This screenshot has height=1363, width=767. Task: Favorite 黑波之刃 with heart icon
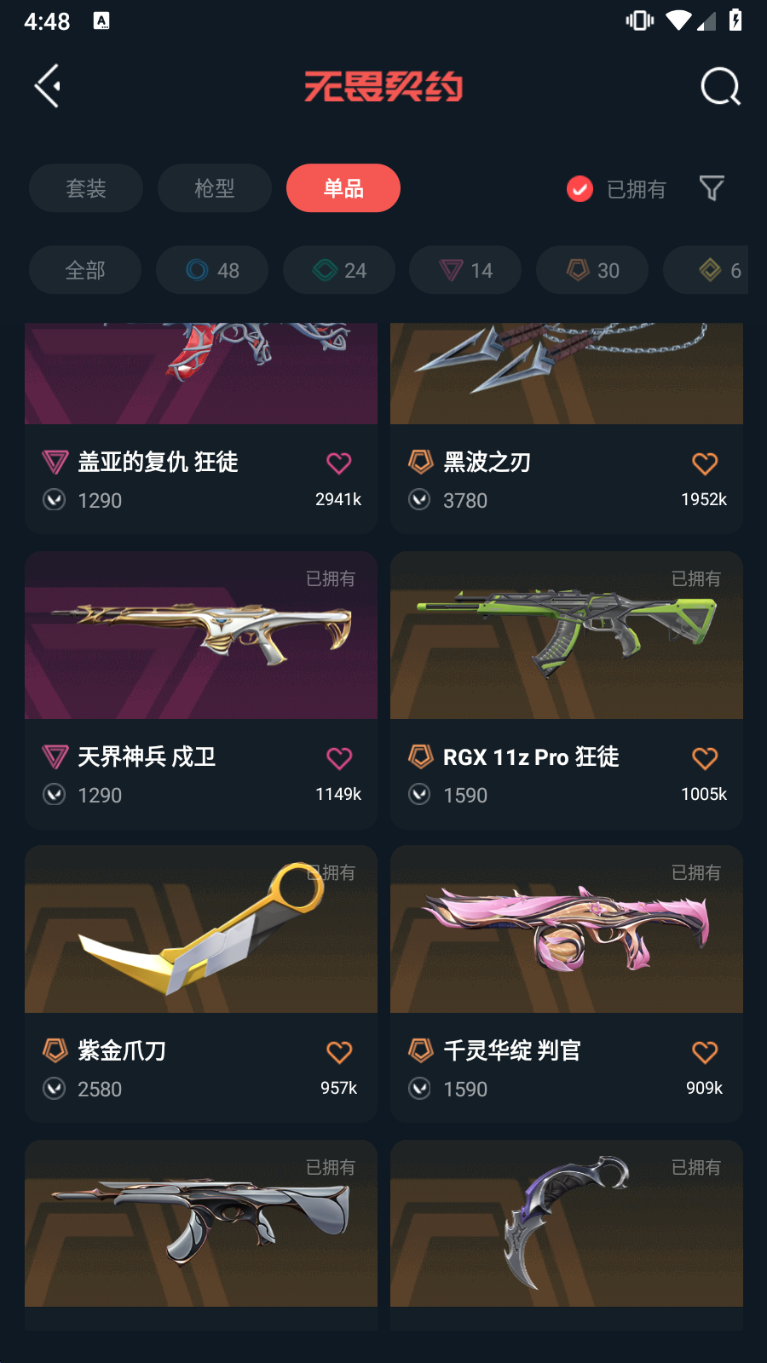705,463
